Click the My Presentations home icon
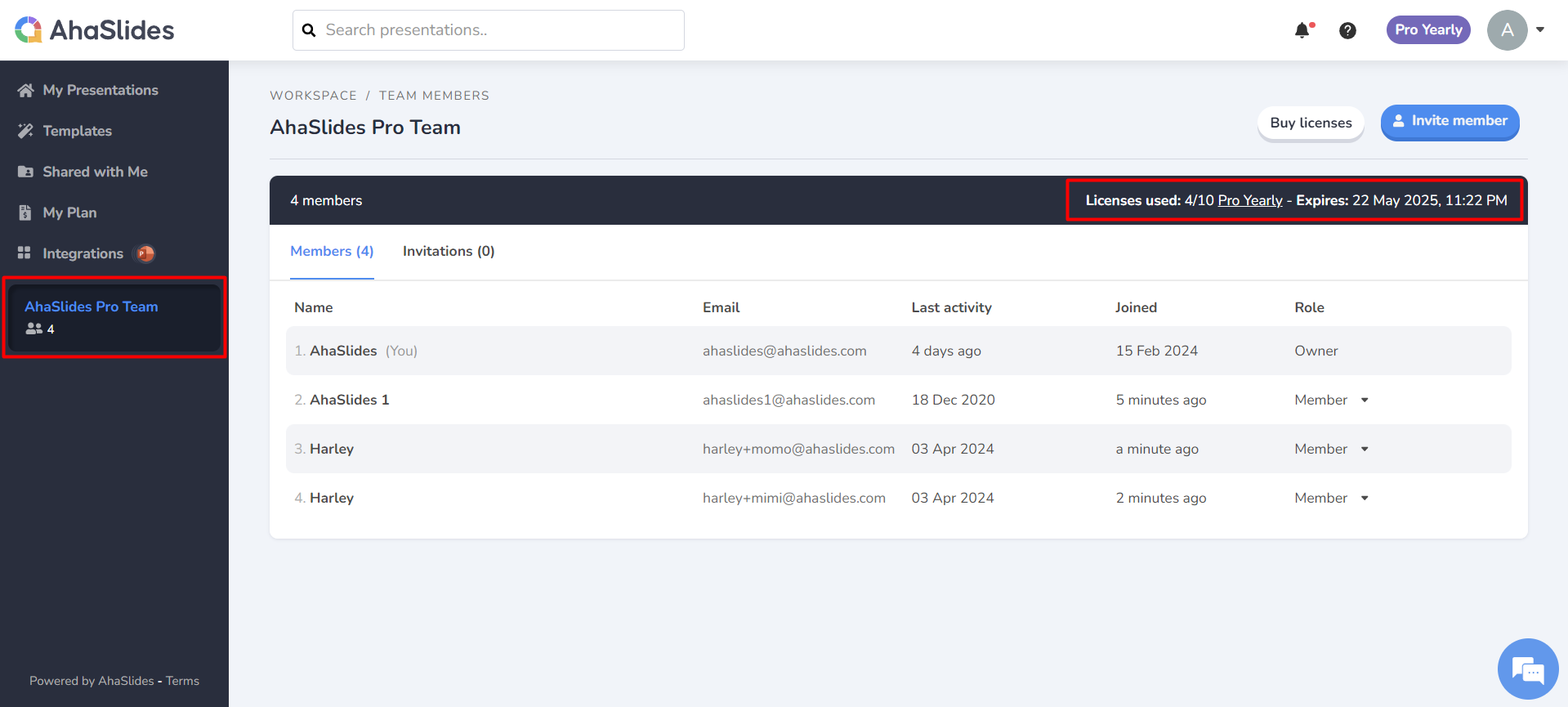The height and width of the screenshot is (707, 1568). [26, 90]
